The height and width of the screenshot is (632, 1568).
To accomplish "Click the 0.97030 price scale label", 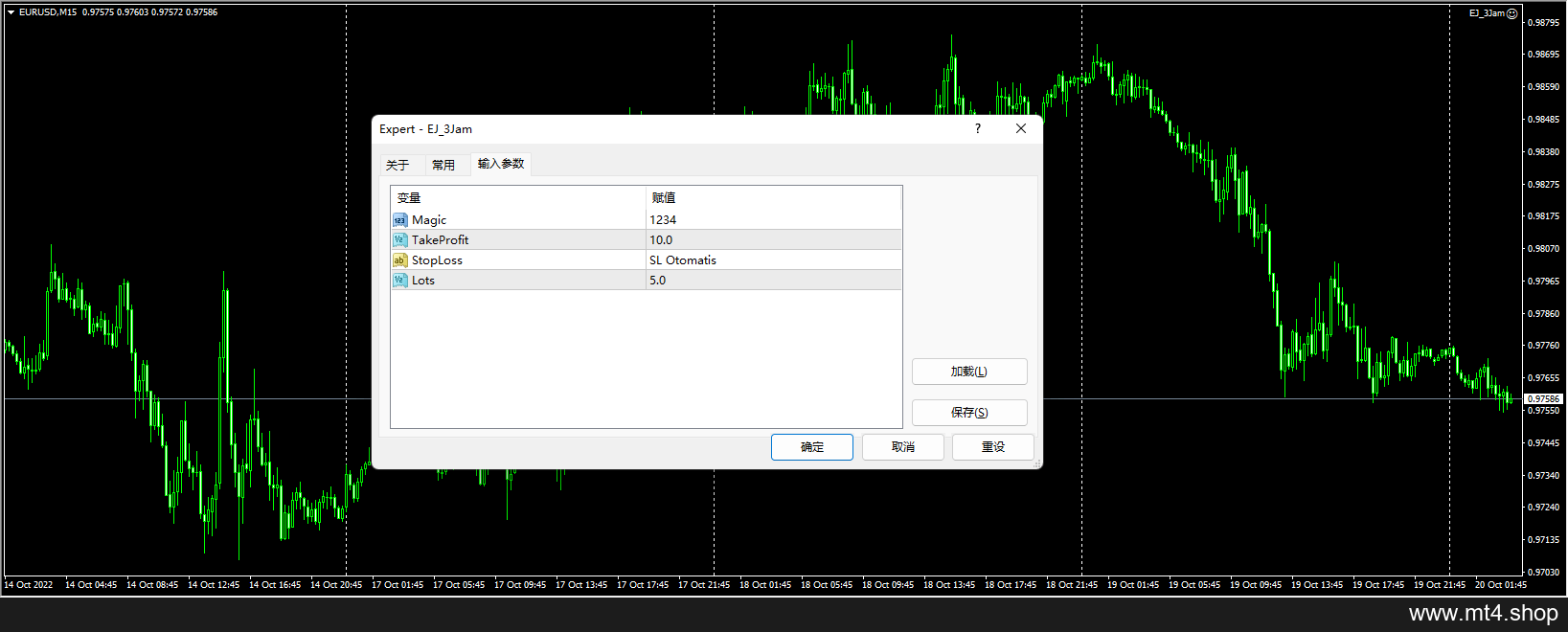I will (1542, 573).
